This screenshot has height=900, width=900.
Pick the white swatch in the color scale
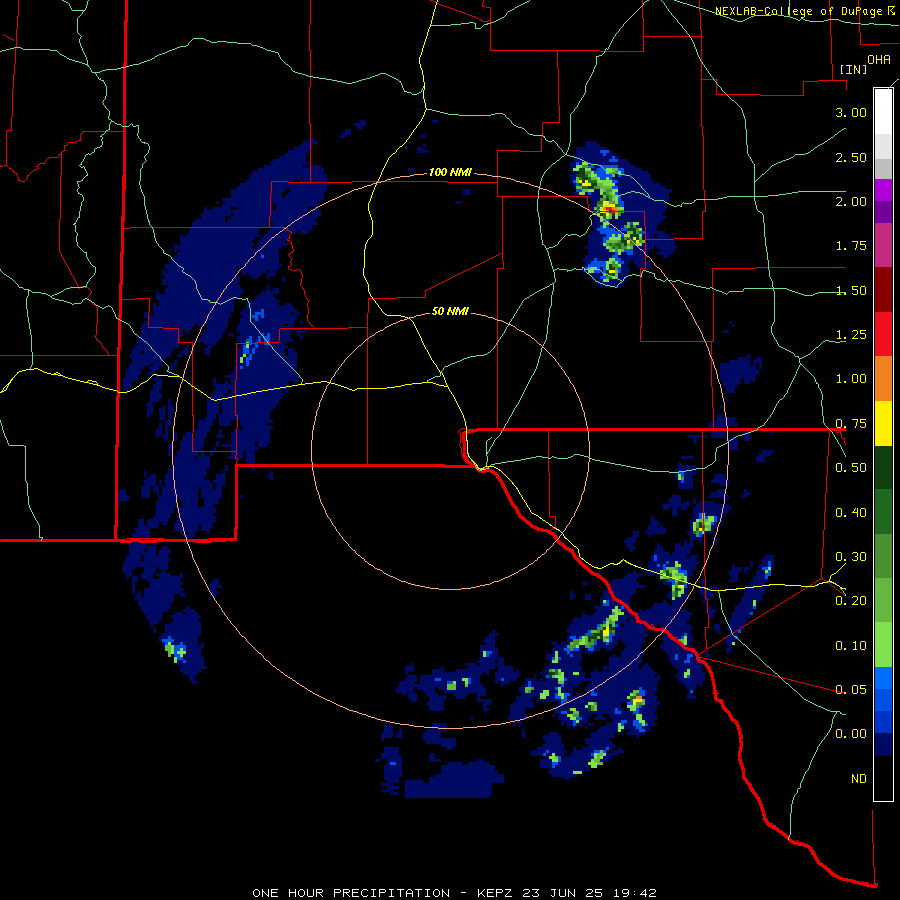[883, 111]
